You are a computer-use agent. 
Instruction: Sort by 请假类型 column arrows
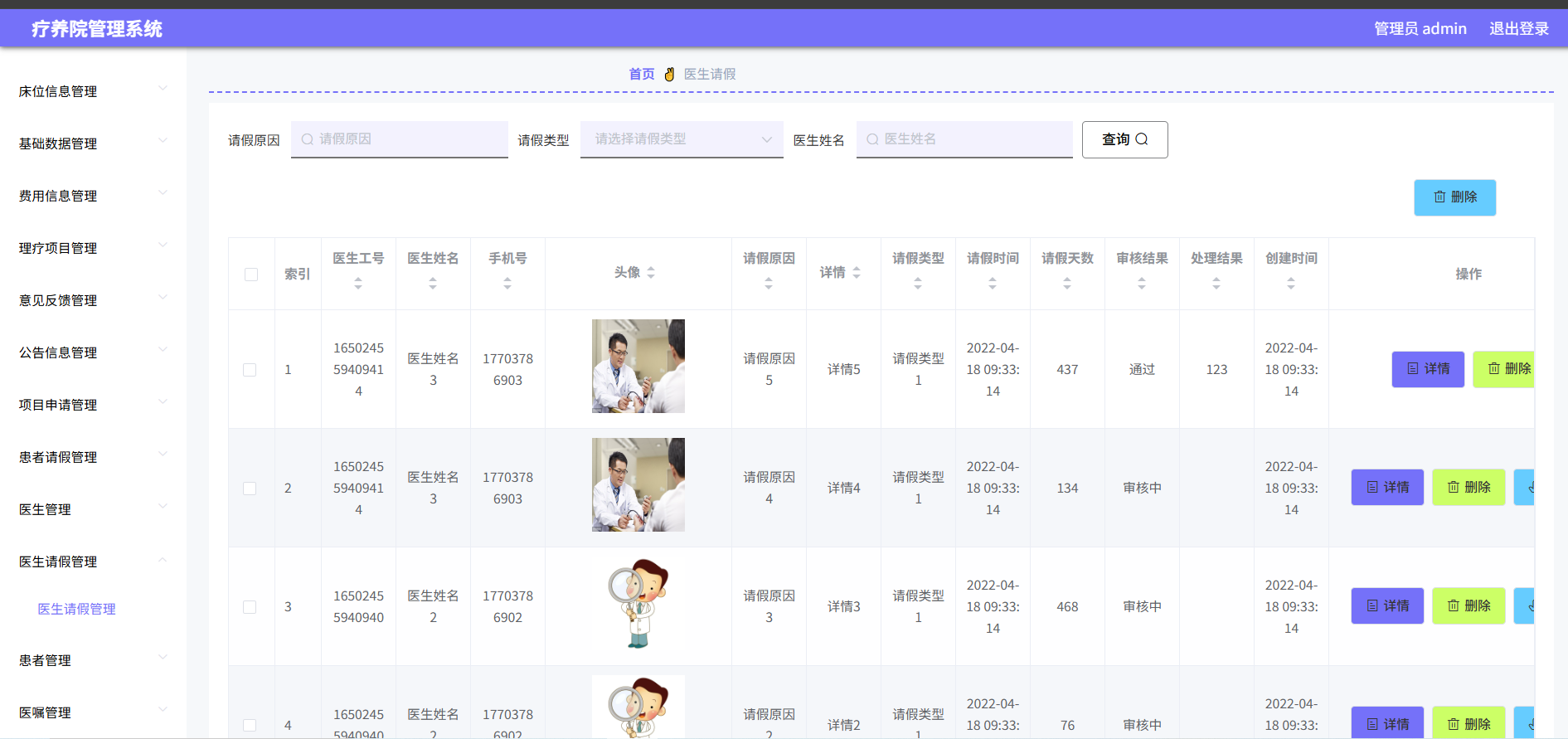(x=918, y=284)
